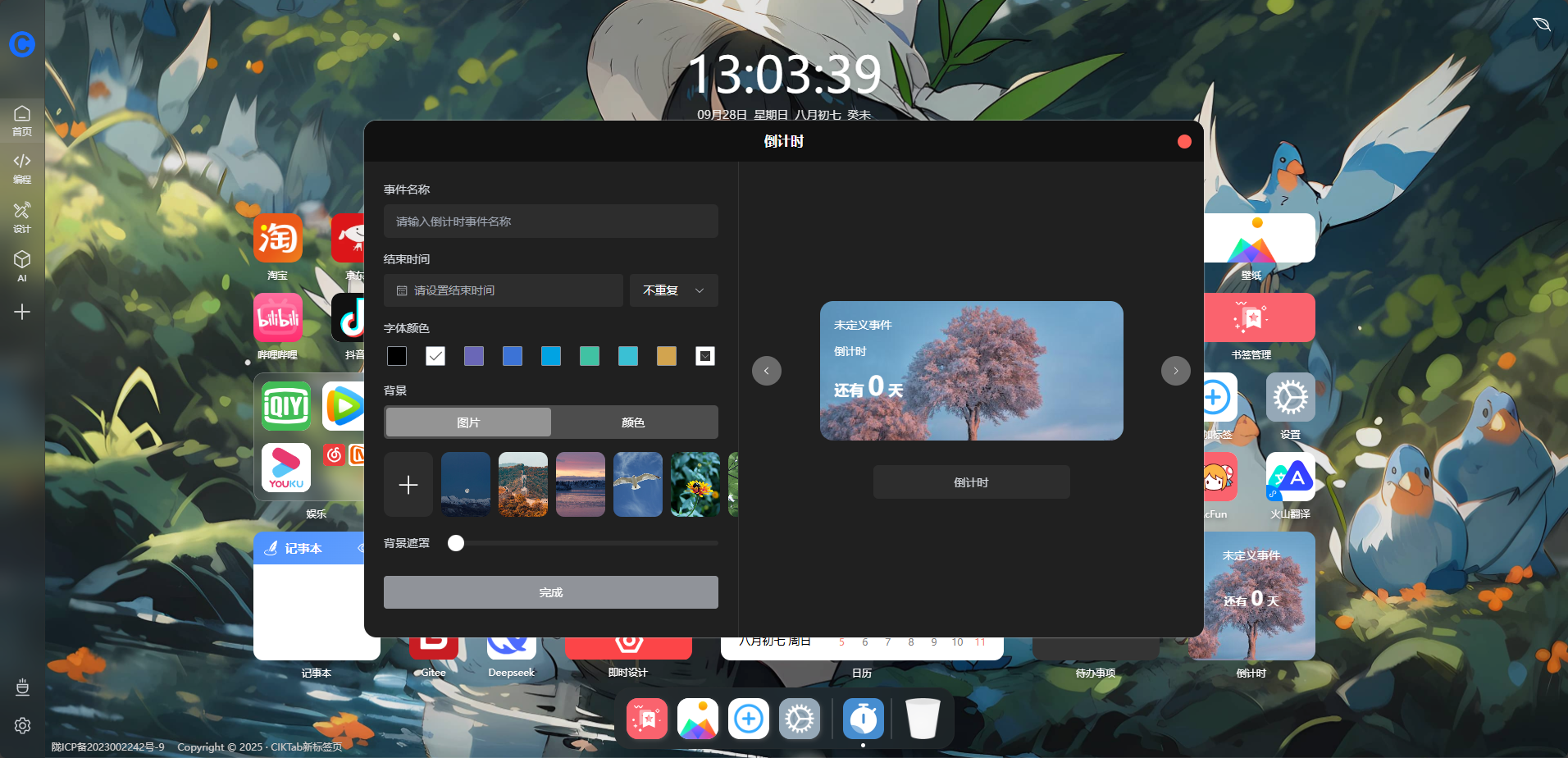Click the trash bin icon in the dock
This screenshot has width=1568, height=758.
pos(923,719)
